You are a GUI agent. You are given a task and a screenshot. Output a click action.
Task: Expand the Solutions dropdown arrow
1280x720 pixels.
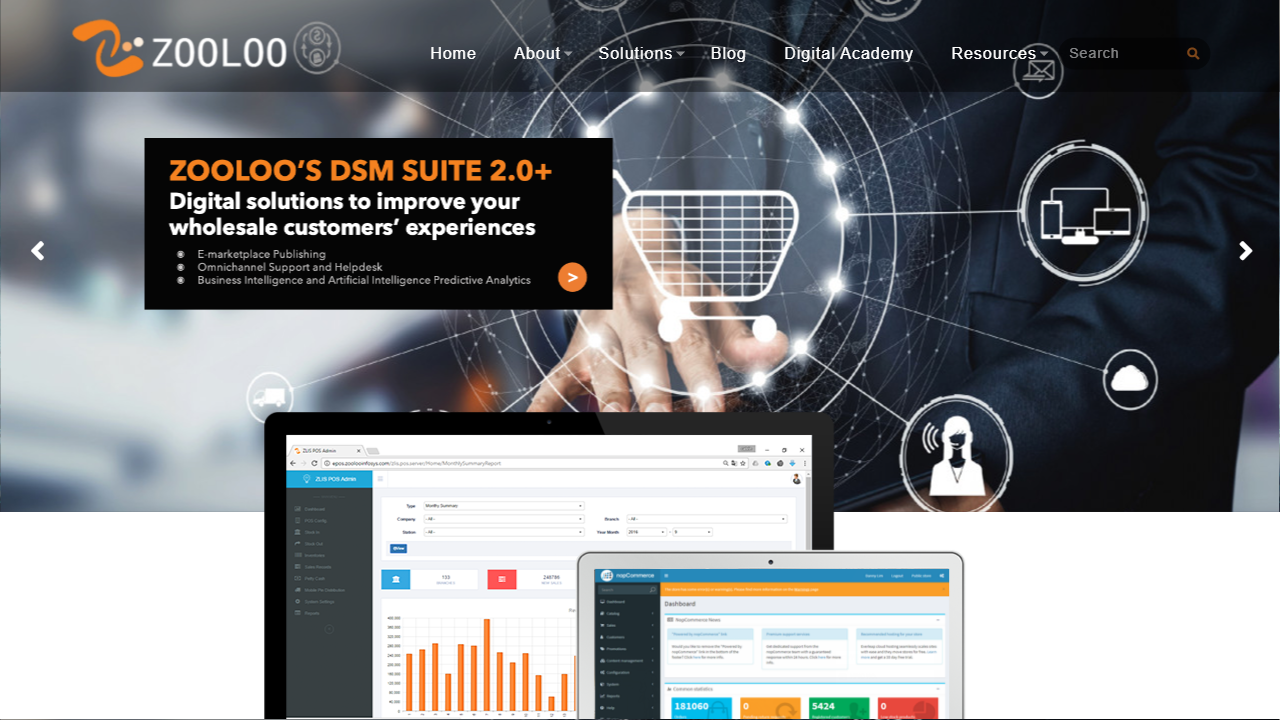[x=680, y=54]
